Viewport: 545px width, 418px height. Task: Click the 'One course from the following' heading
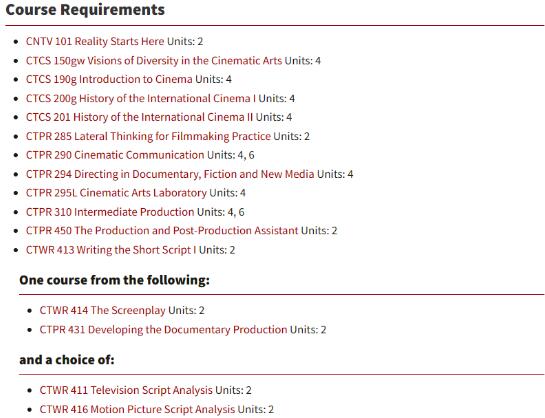(115, 280)
